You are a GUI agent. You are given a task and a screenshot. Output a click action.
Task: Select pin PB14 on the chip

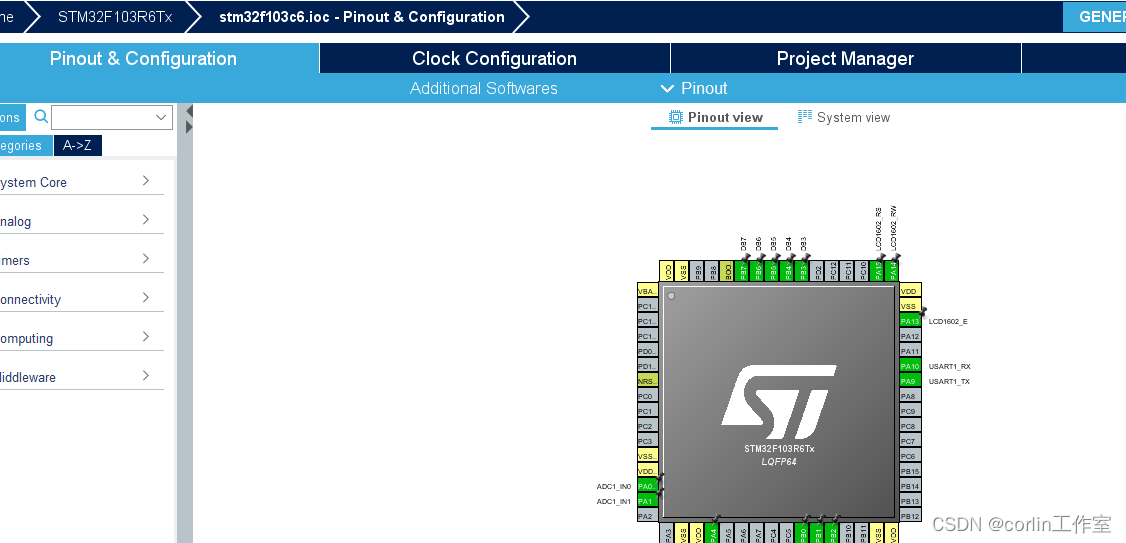pyautogui.click(x=910, y=486)
